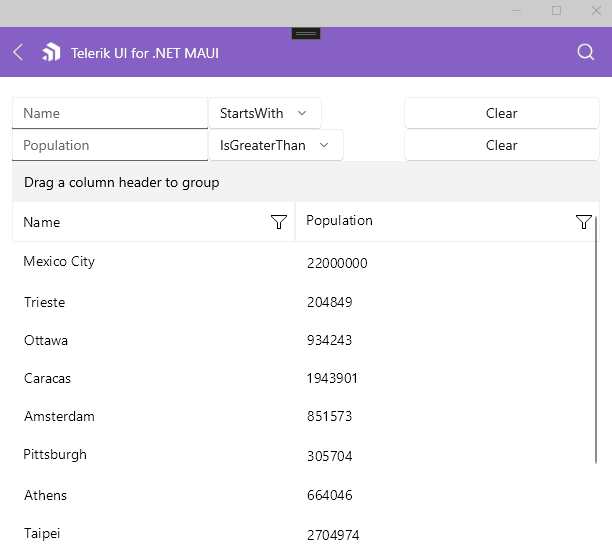Clear the Population filter
This screenshot has height=560, width=612.
pyautogui.click(x=502, y=145)
